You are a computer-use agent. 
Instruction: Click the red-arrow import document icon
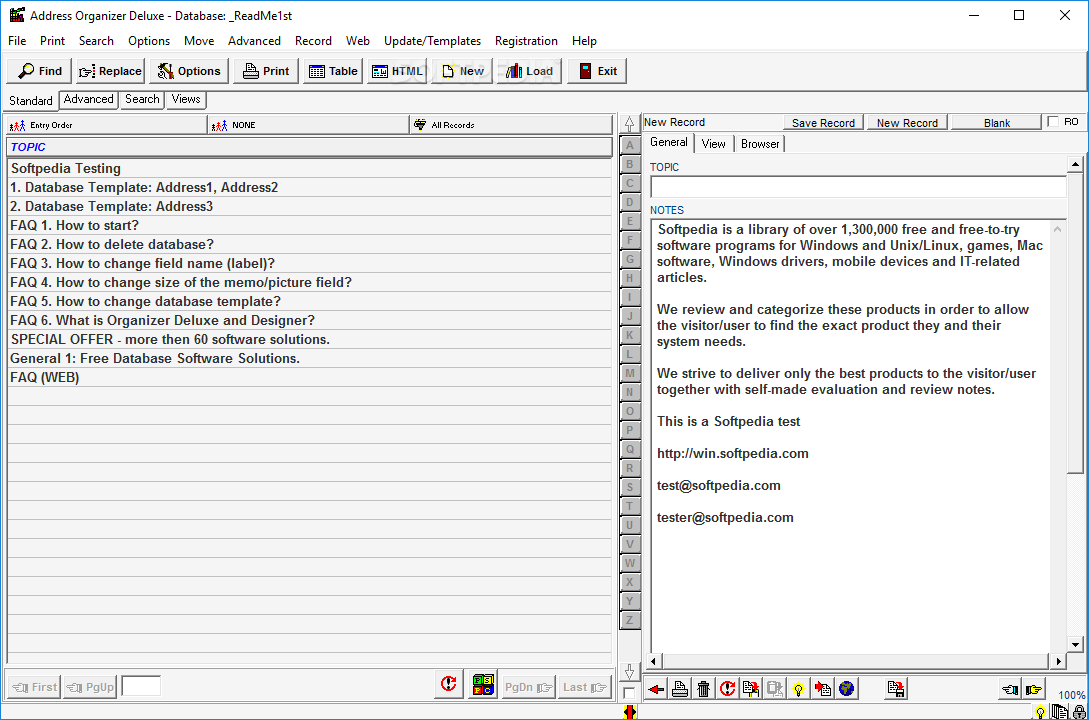(x=822, y=689)
